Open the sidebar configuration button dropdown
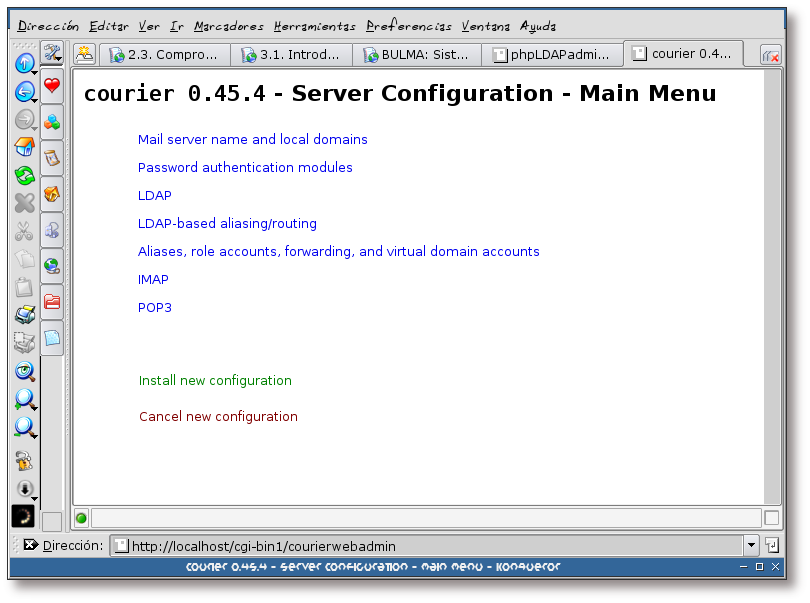 coord(52,53)
